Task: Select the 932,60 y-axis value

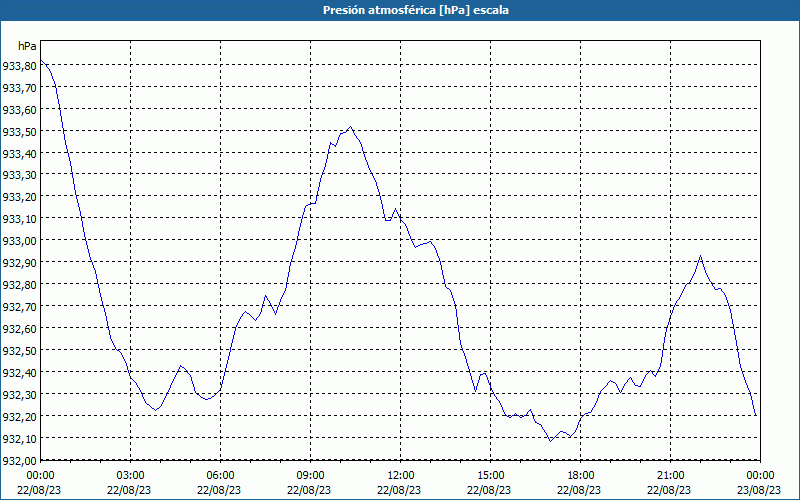Action: (x=19, y=329)
